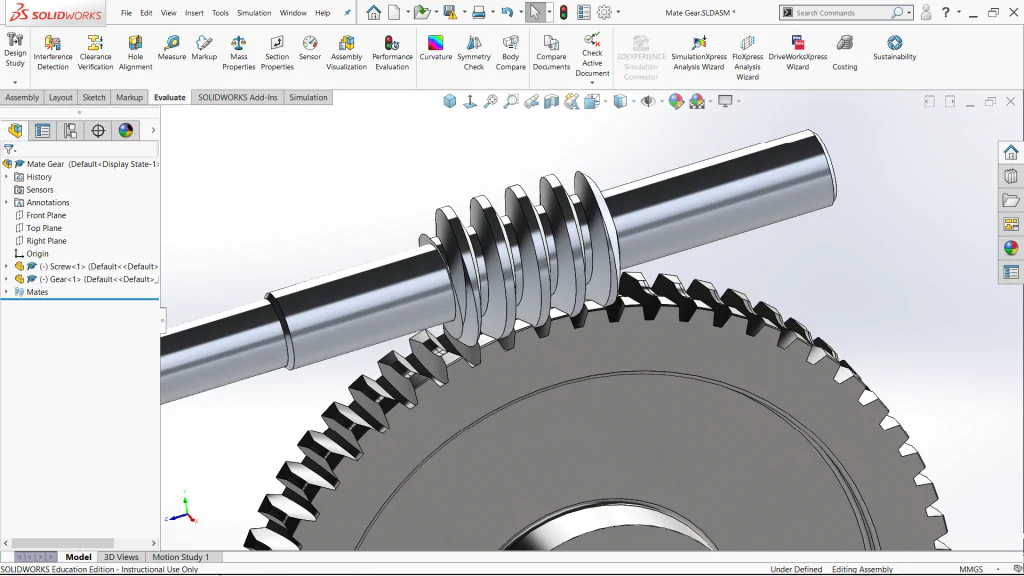Open DriveWorksXpress Wizard

pyautogui.click(x=797, y=52)
